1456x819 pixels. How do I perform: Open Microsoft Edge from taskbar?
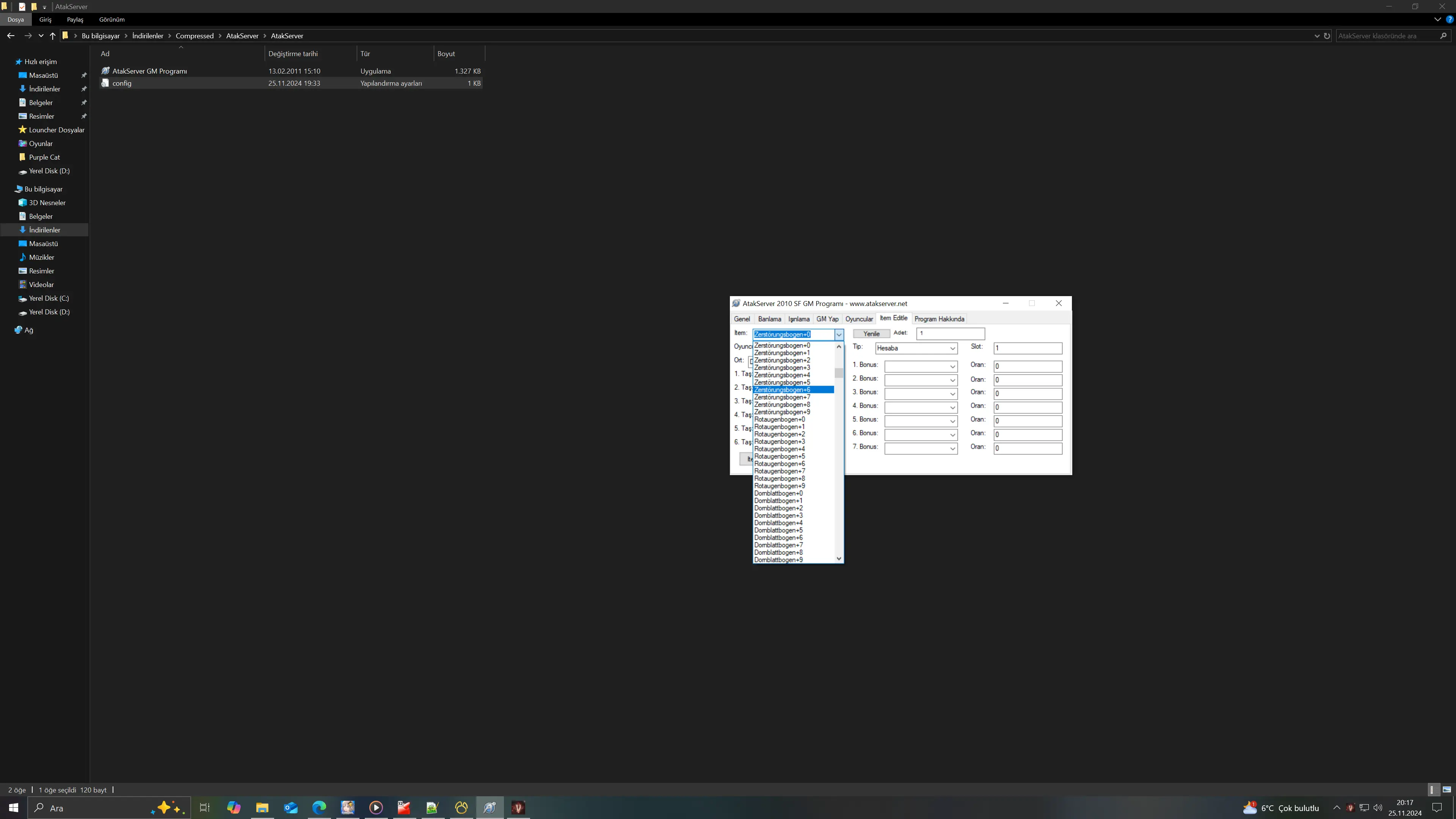point(319,807)
